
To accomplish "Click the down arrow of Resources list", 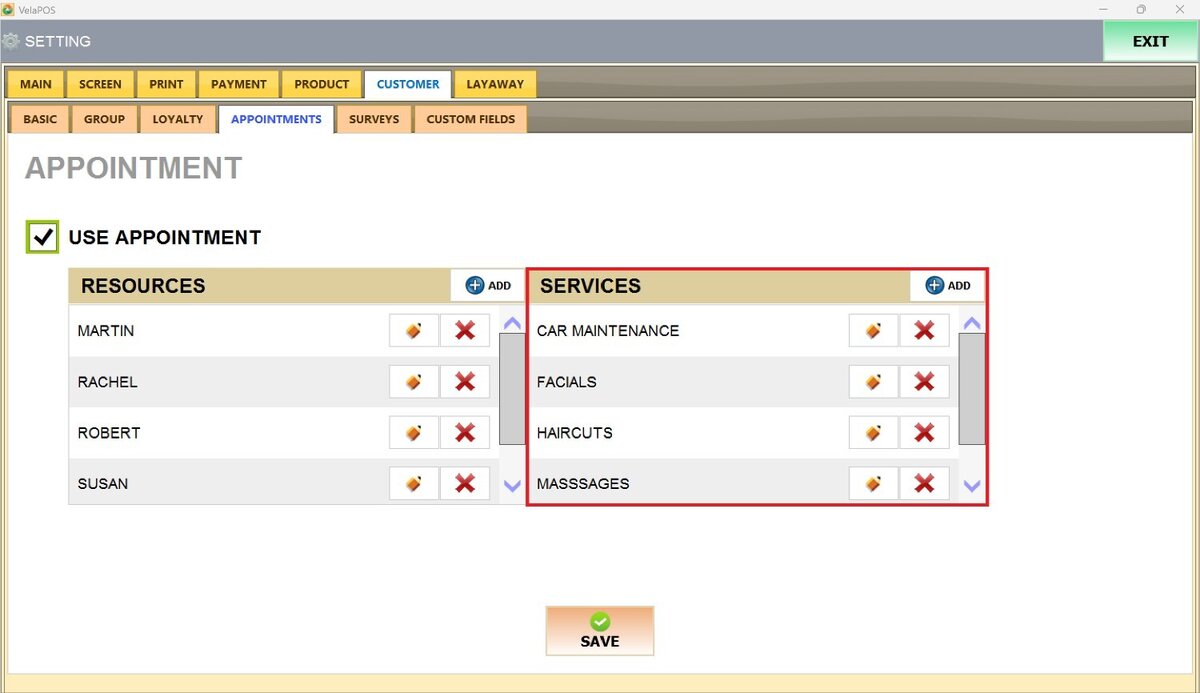I will click(x=512, y=486).
